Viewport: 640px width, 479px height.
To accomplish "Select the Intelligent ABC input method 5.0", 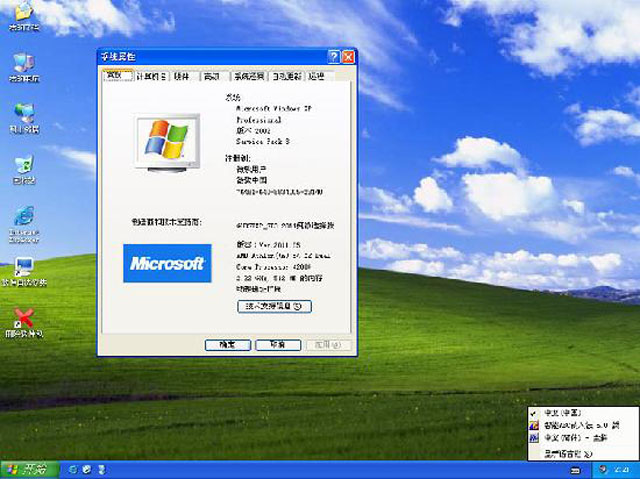I will tap(582, 426).
